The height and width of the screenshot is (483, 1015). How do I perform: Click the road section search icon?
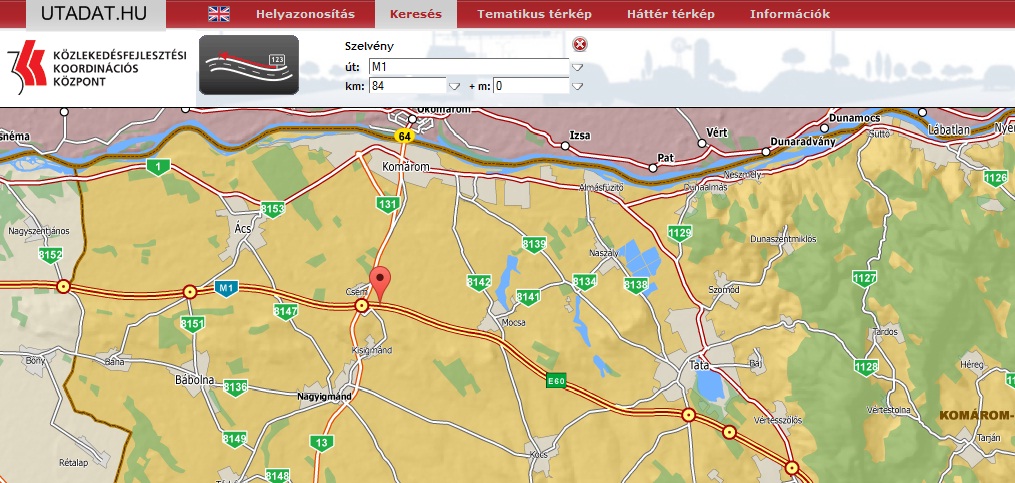pyautogui.click(x=248, y=64)
